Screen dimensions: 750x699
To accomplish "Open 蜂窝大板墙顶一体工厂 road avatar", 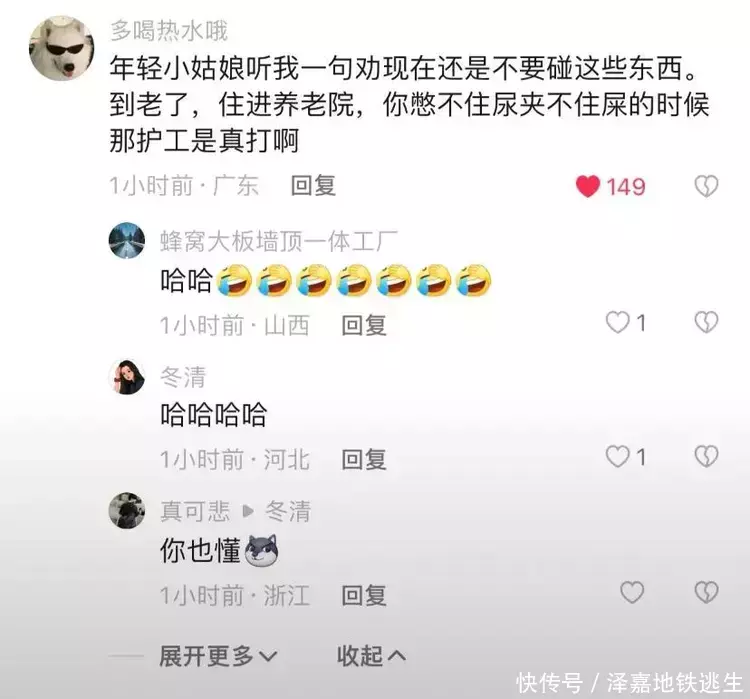I will (127, 240).
